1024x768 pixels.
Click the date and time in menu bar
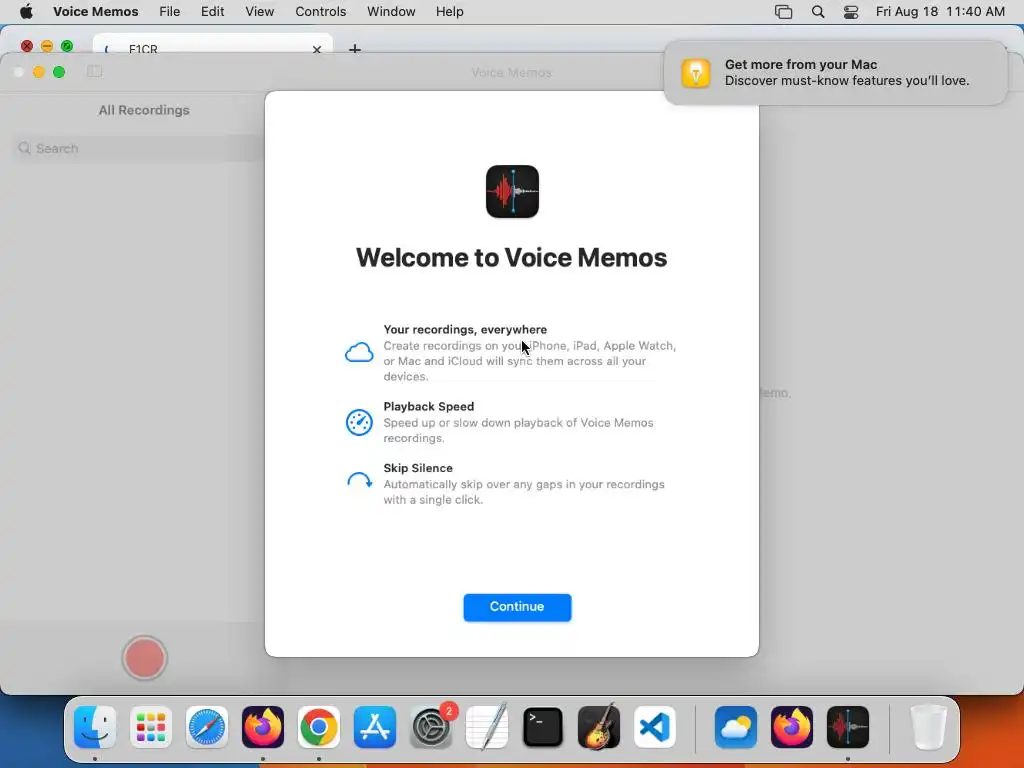click(940, 12)
